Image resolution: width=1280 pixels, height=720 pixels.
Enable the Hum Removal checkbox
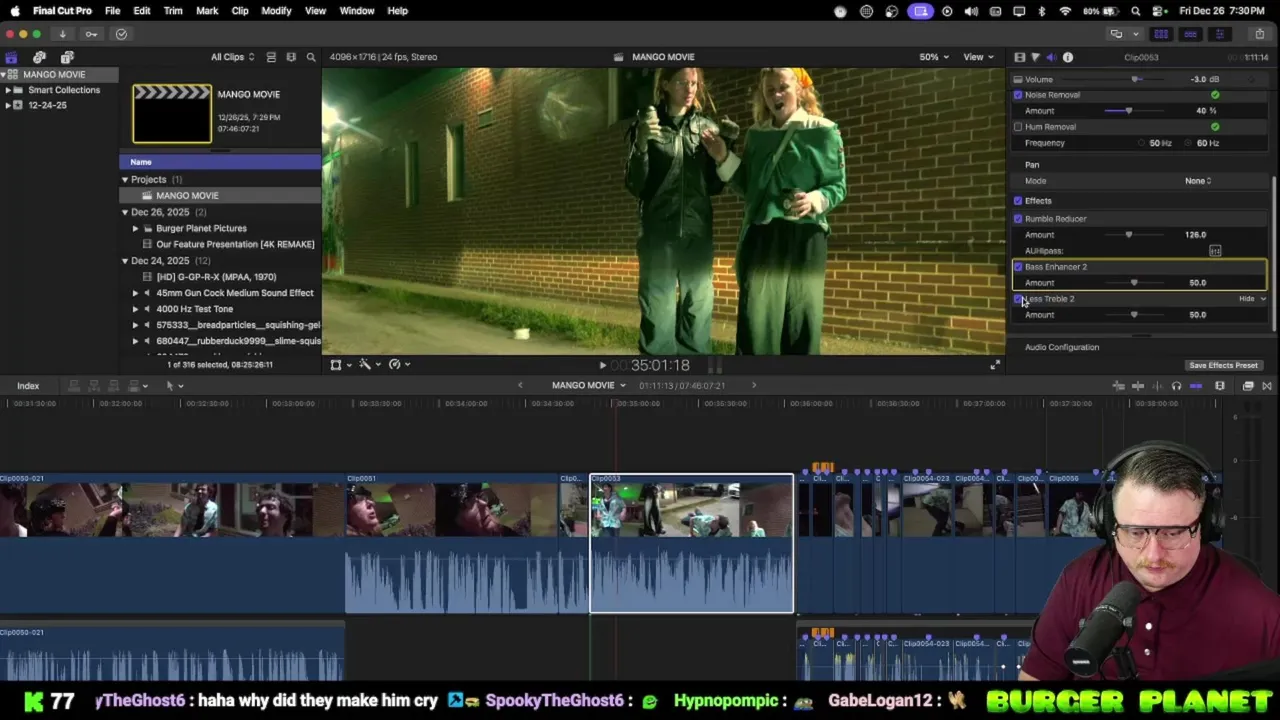(1018, 127)
